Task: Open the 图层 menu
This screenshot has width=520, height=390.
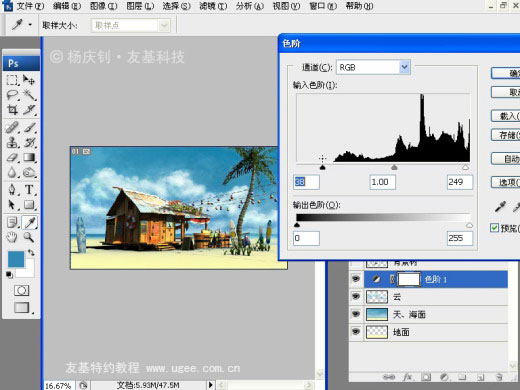Action: point(140,6)
